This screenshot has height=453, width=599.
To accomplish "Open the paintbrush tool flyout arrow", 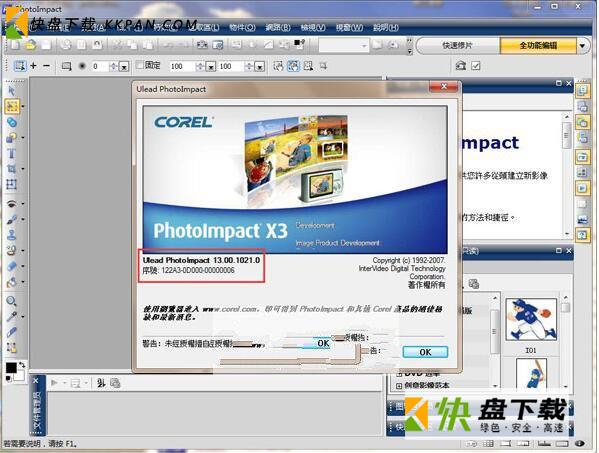I will (23, 219).
